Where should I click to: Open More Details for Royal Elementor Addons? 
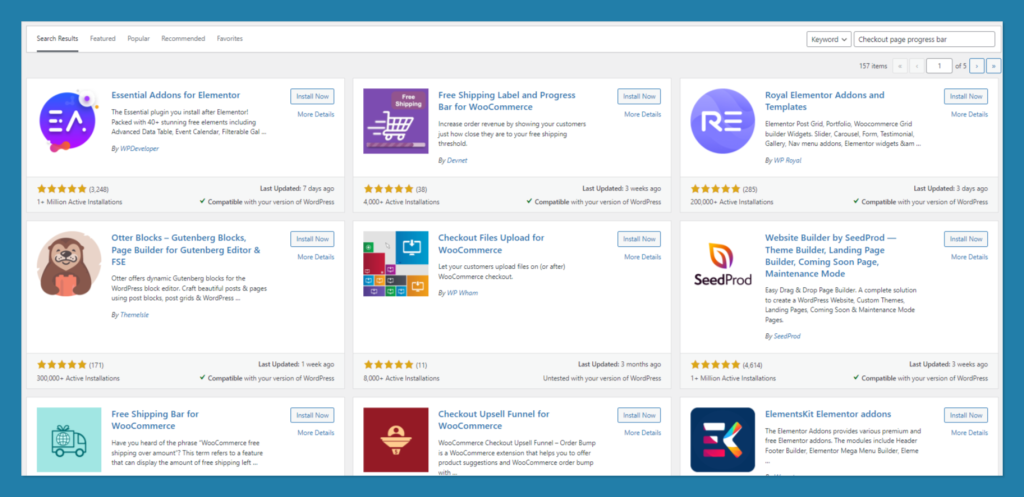(970, 114)
